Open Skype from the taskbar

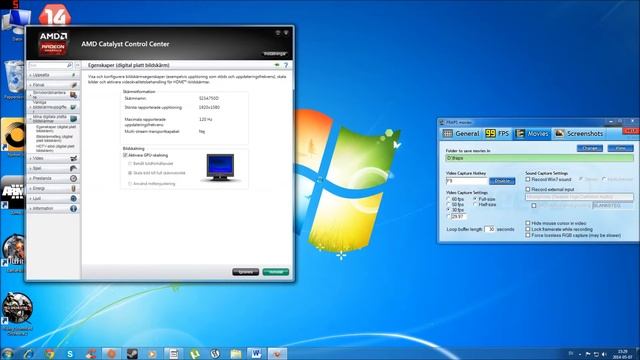coord(70,353)
